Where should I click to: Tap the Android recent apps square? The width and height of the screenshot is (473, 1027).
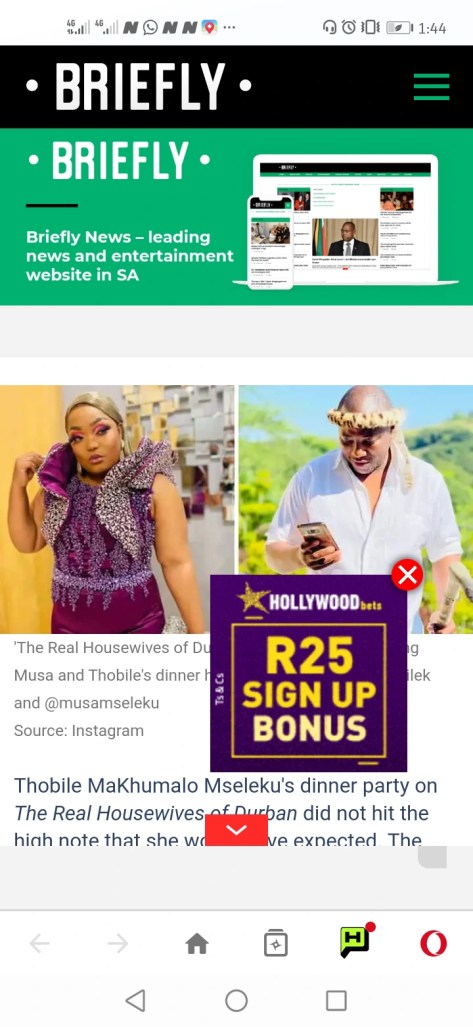pos(336,1000)
